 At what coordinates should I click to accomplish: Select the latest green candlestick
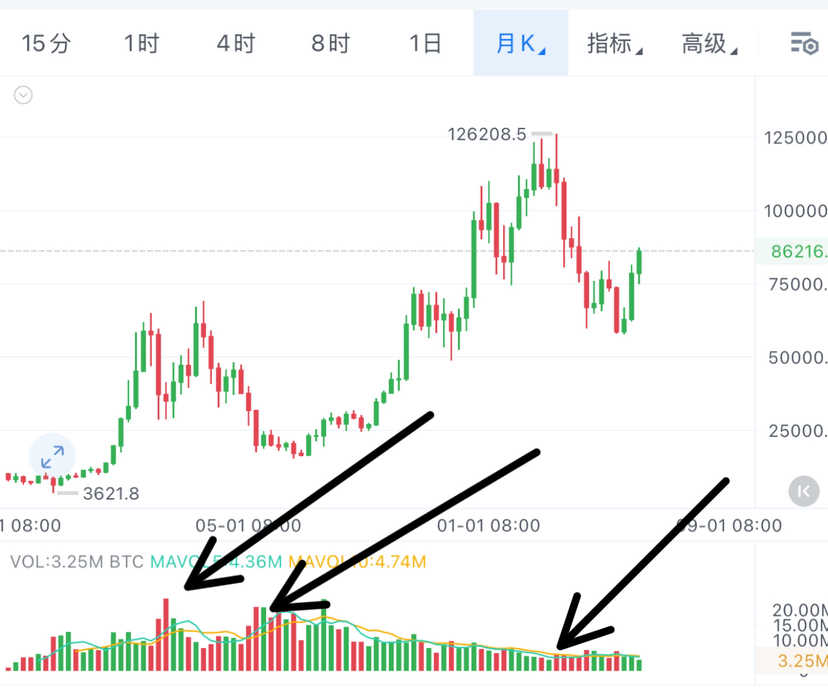pos(639,266)
